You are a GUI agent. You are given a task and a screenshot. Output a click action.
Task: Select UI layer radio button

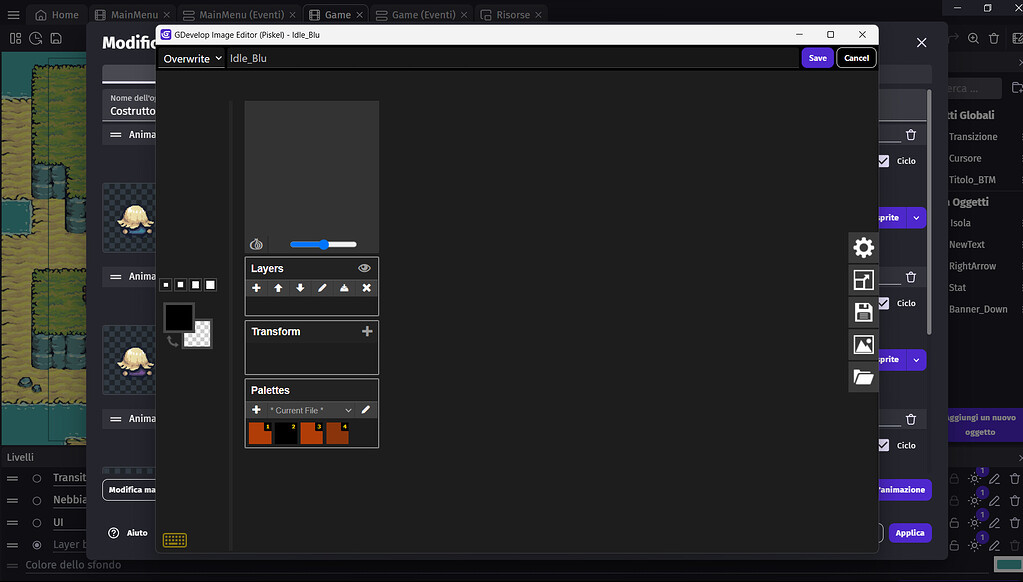pyautogui.click(x=37, y=523)
